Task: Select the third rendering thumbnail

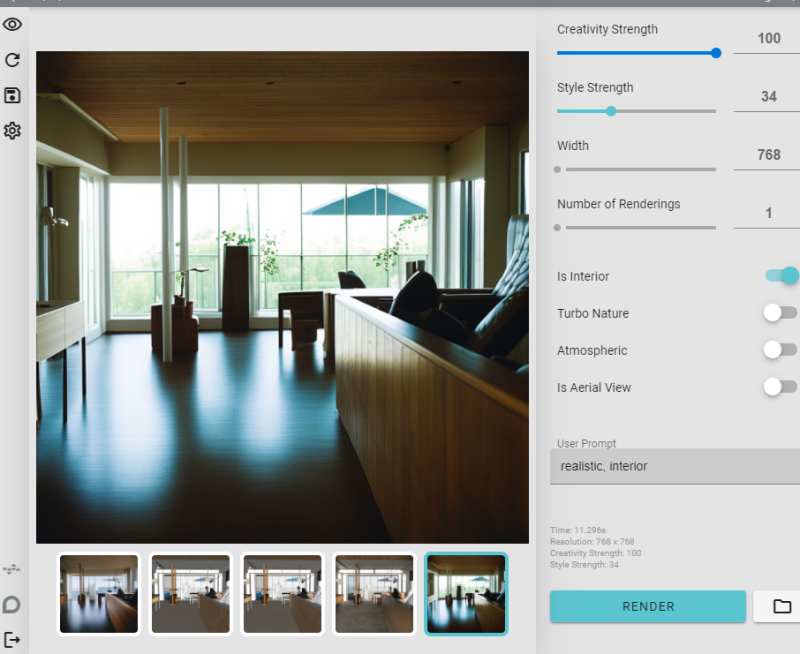Action: pos(282,594)
